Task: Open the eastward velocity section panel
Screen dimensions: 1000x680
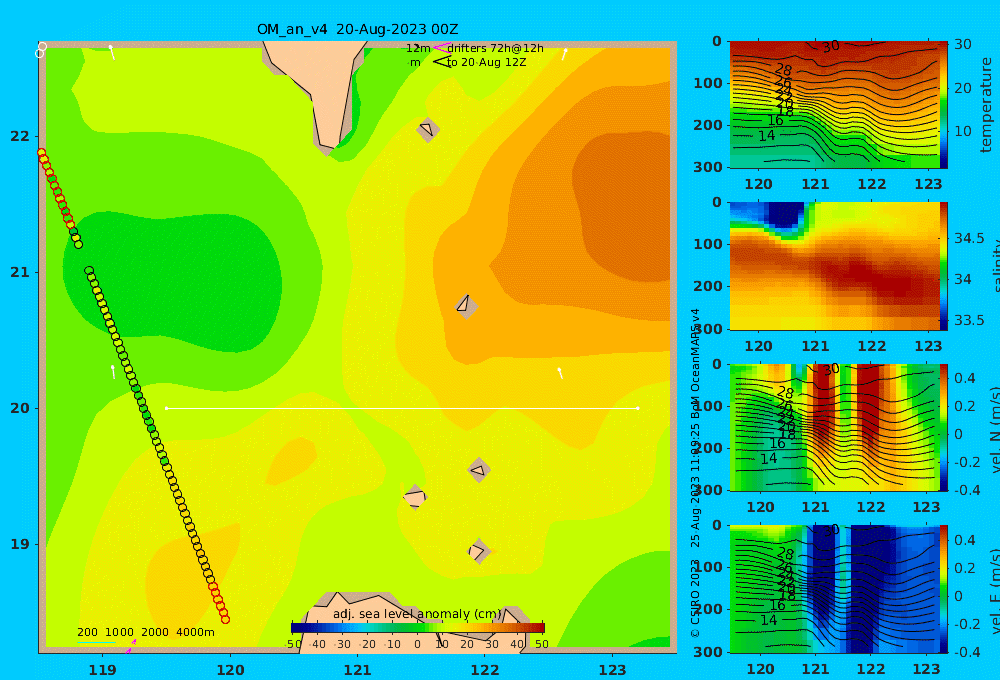Action: [x=834, y=589]
